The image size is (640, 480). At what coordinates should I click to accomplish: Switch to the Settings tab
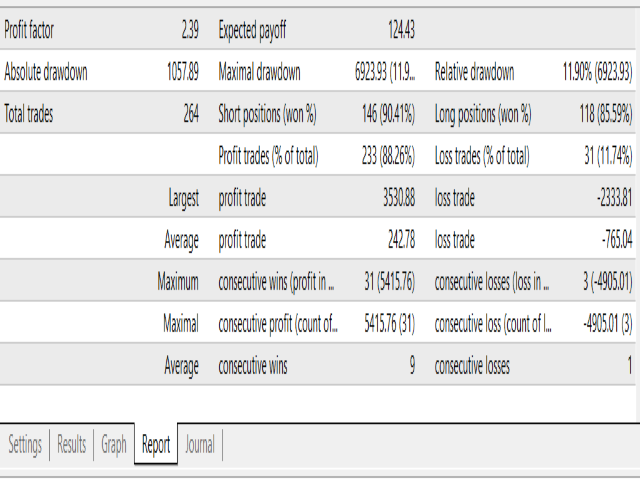(x=25, y=445)
